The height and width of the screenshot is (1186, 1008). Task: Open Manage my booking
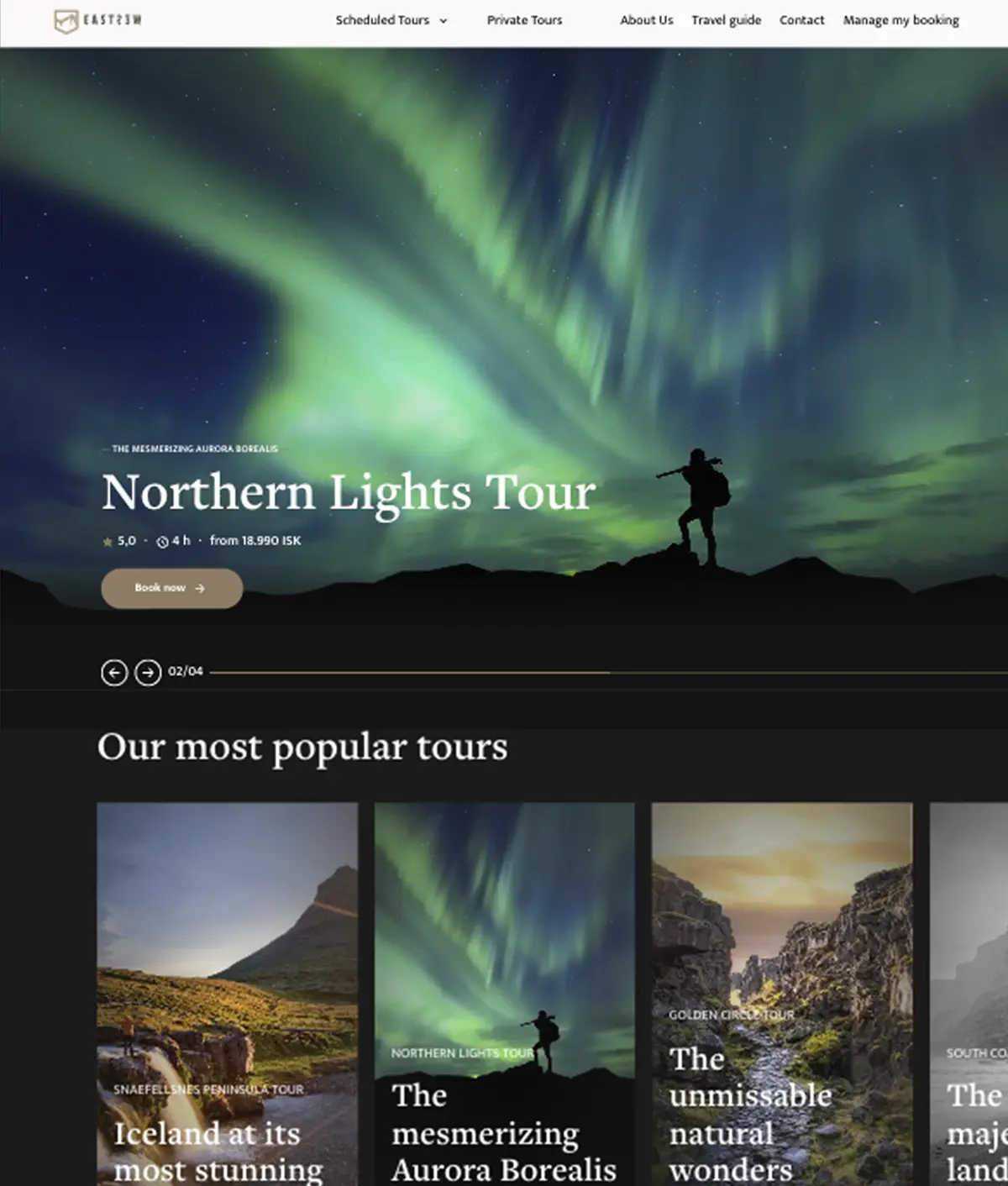(x=901, y=20)
